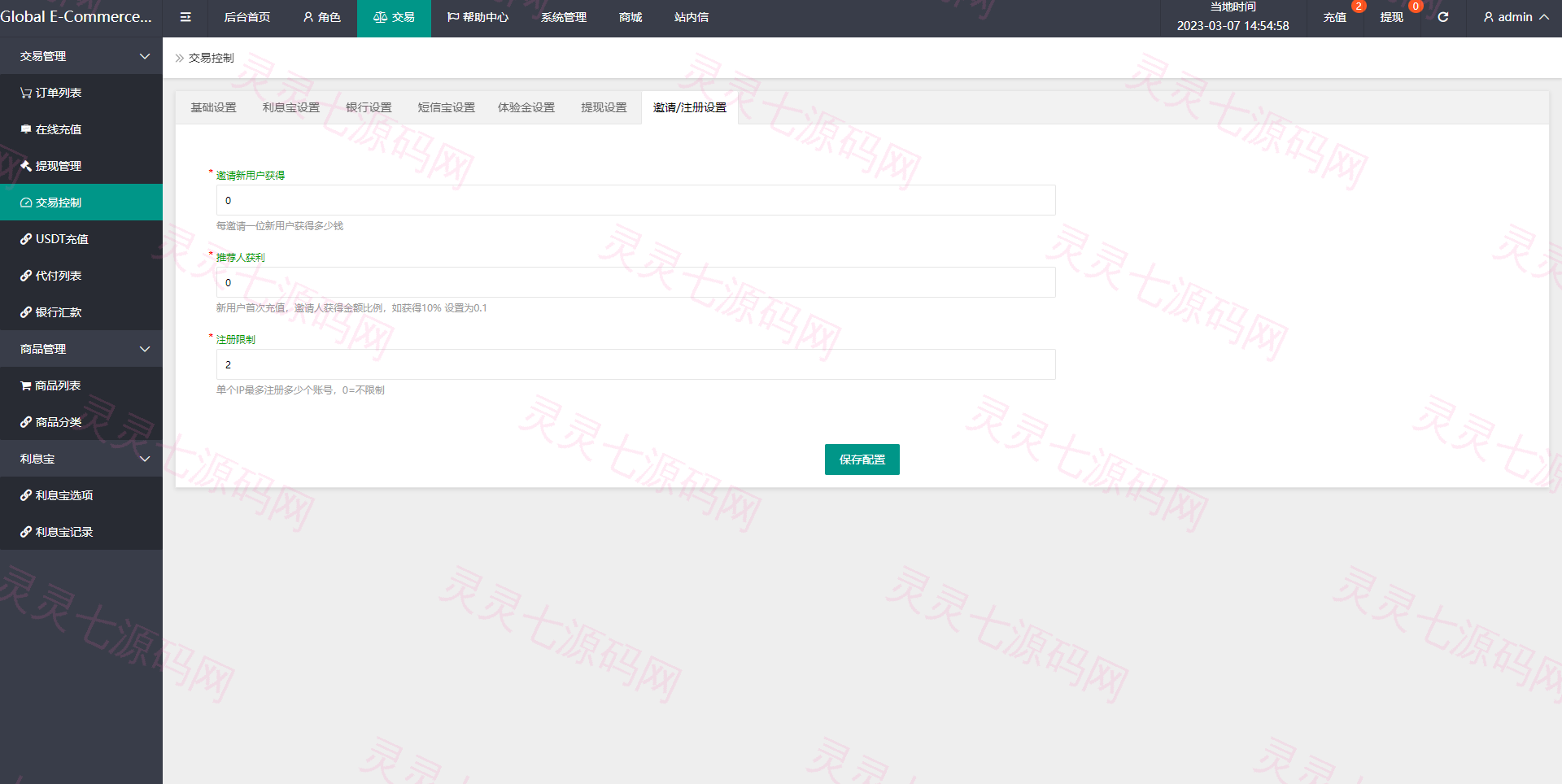Open 代付列表 in the sidebar
This screenshot has width=1562, height=784.
click(x=81, y=276)
